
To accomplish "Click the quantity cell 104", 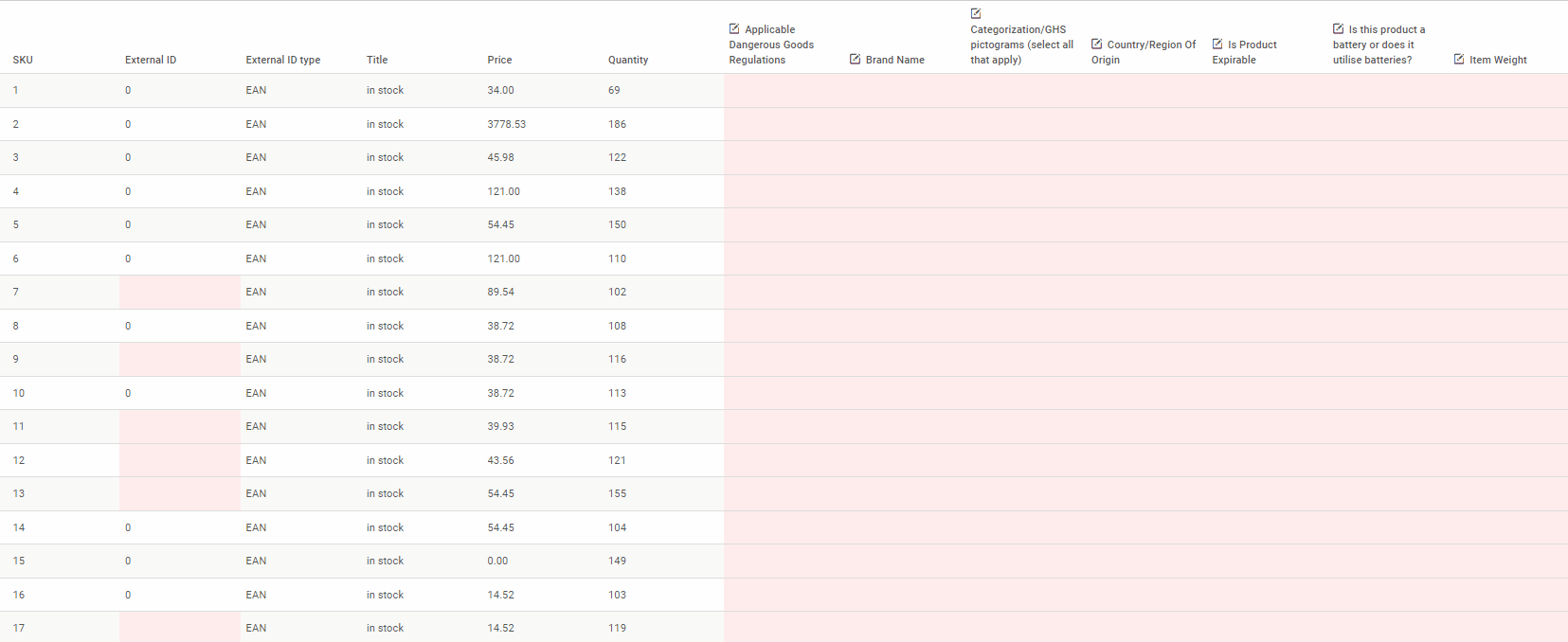I will pyautogui.click(x=618, y=527).
